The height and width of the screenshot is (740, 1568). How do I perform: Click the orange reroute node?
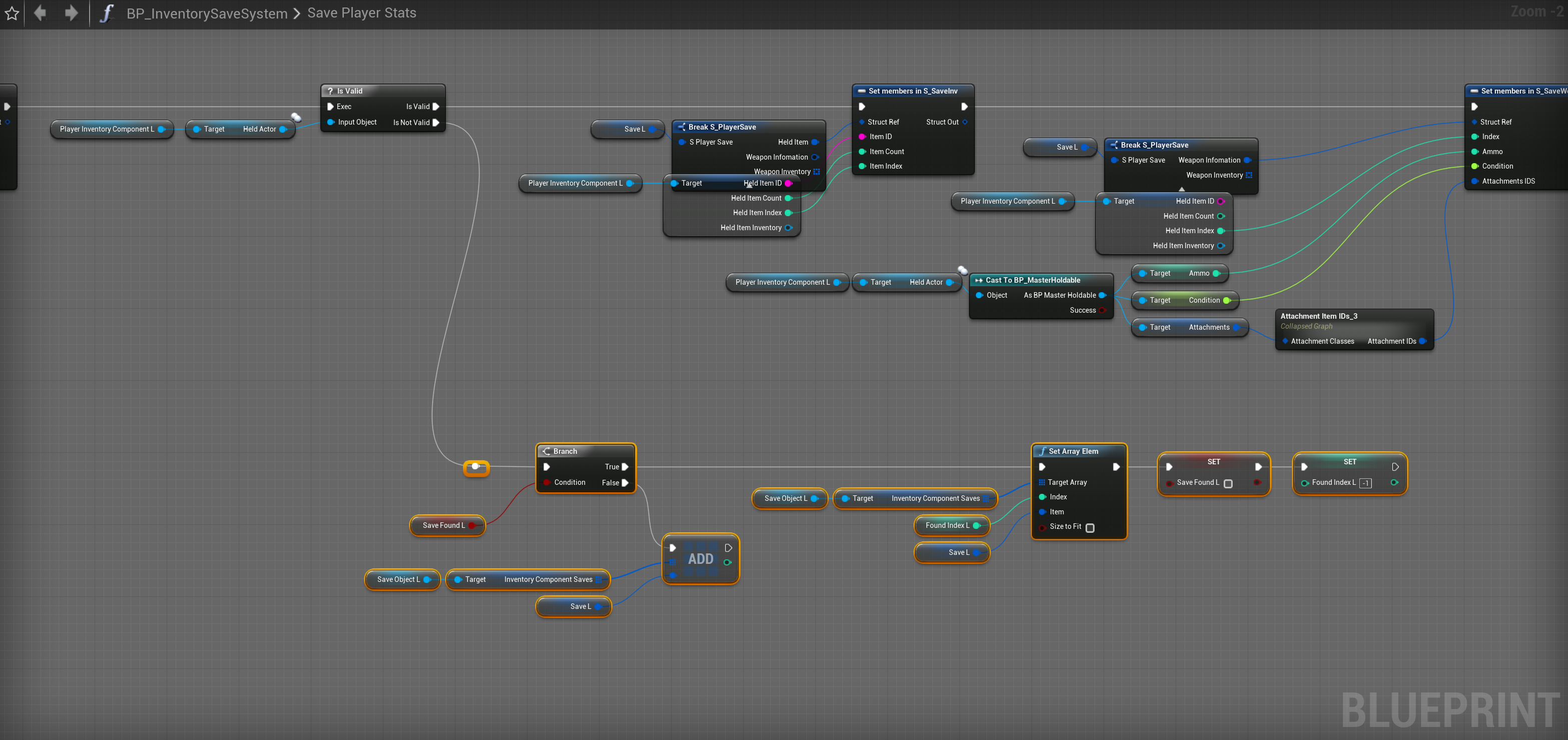pos(476,467)
